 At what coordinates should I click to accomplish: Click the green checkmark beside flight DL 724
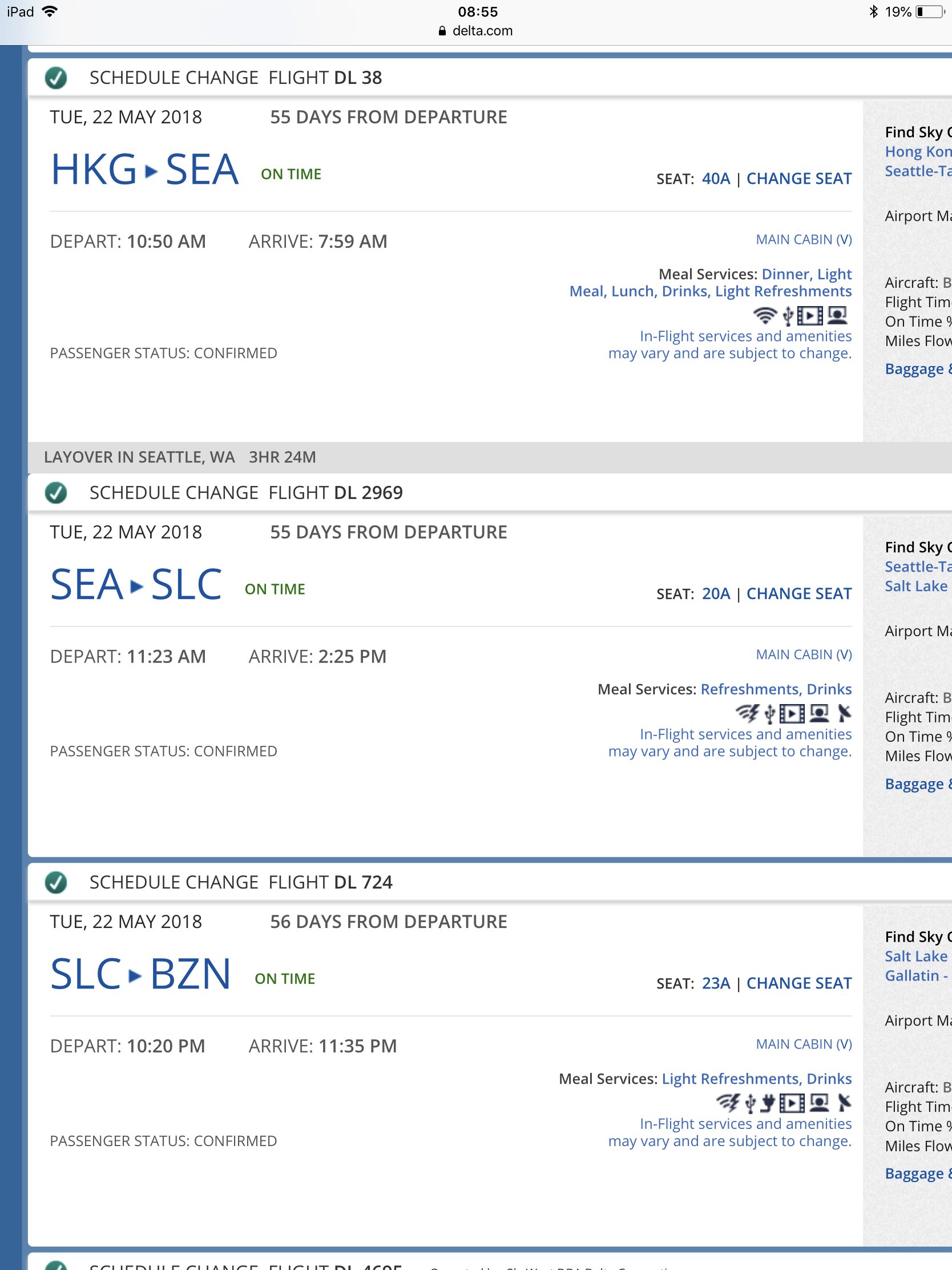pyautogui.click(x=56, y=882)
